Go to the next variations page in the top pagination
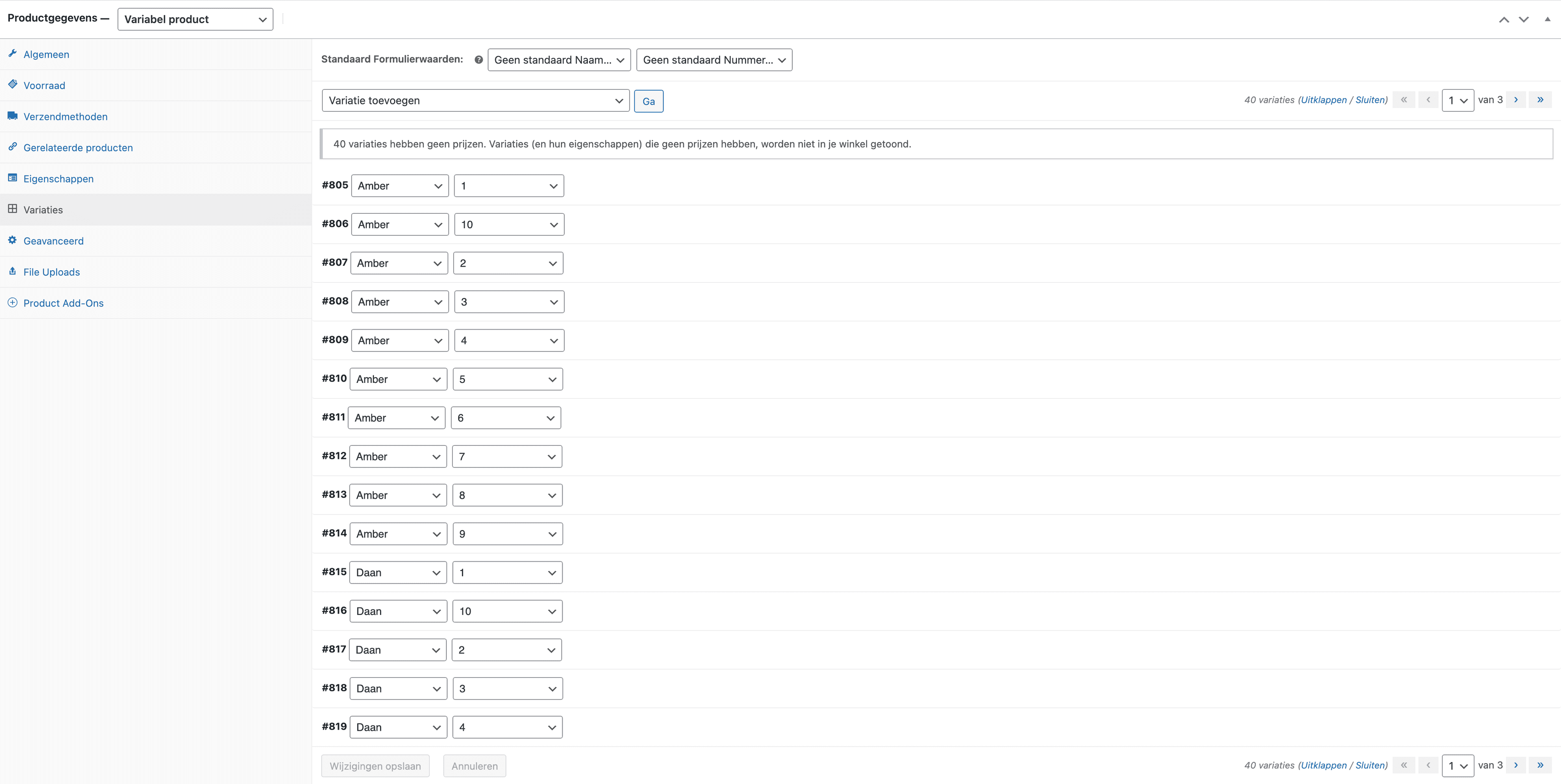Viewport: 1561px width, 784px height. pos(1516,100)
